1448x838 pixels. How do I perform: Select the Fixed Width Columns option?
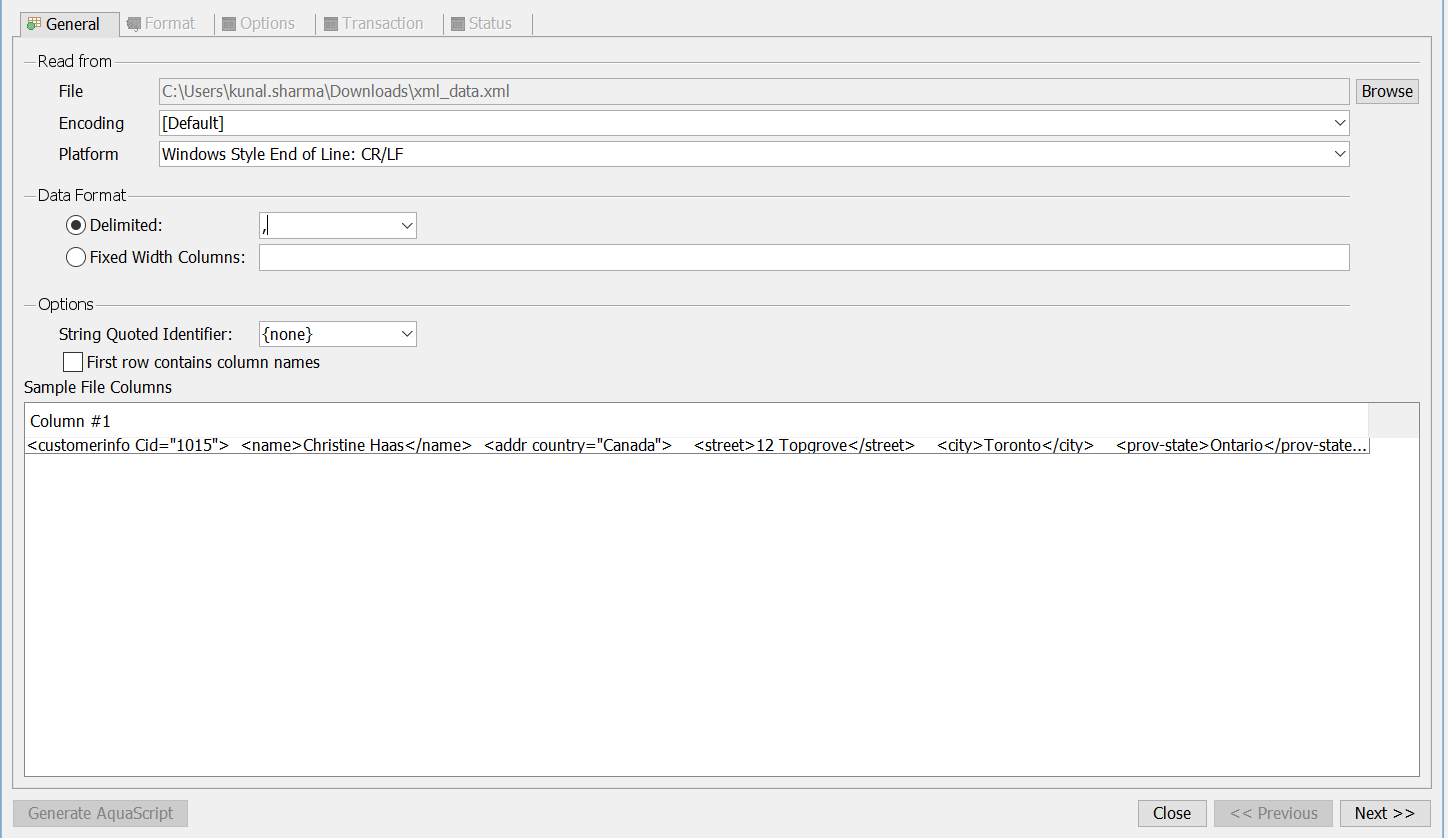76,257
